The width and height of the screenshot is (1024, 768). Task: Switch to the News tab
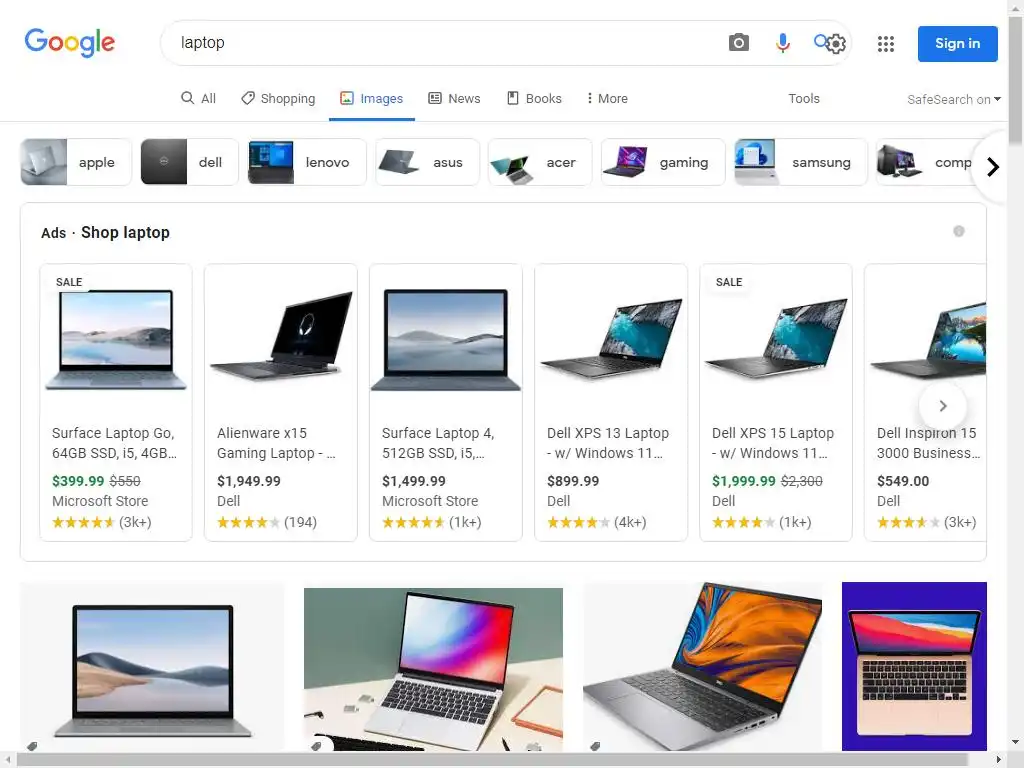[454, 98]
